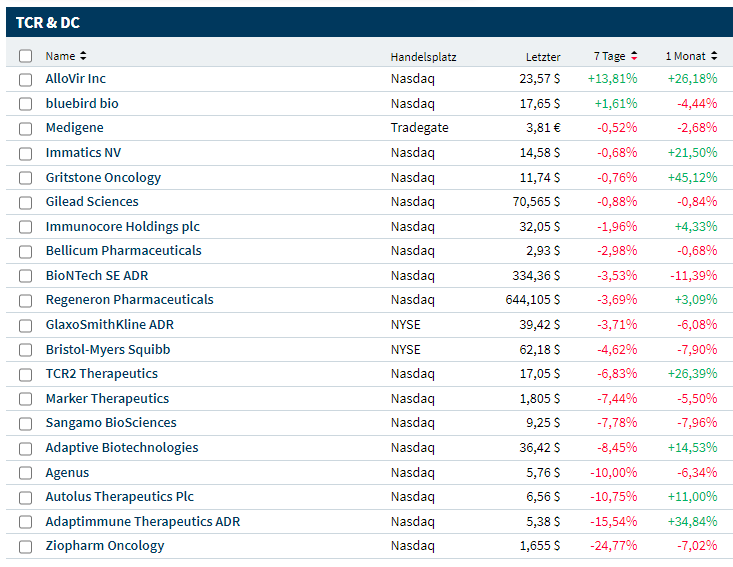Tick the select-all checkbox in header
Image resolution: width=733 pixels, height=567 pixels.
click(25, 56)
